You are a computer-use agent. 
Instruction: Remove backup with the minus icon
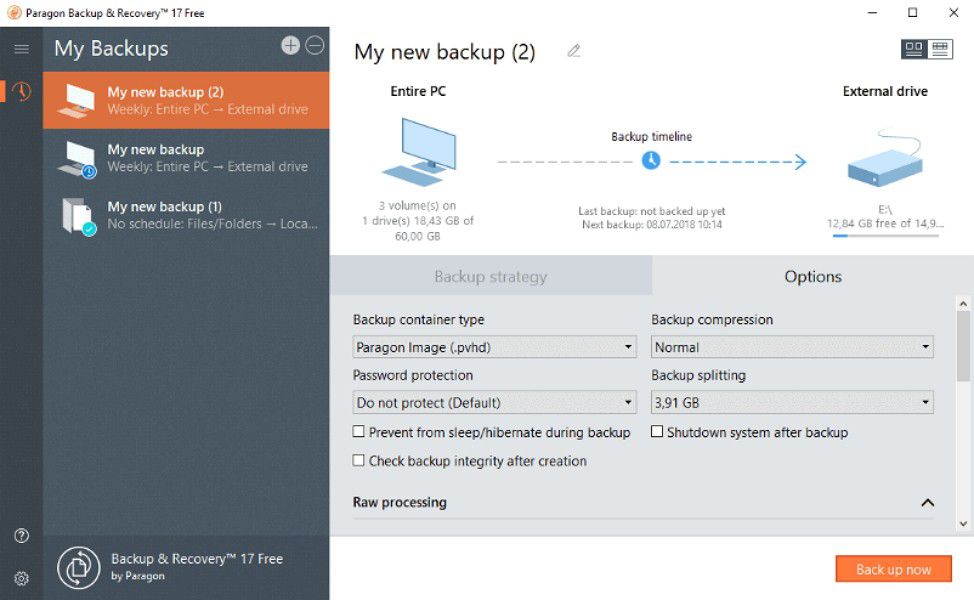coord(315,45)
